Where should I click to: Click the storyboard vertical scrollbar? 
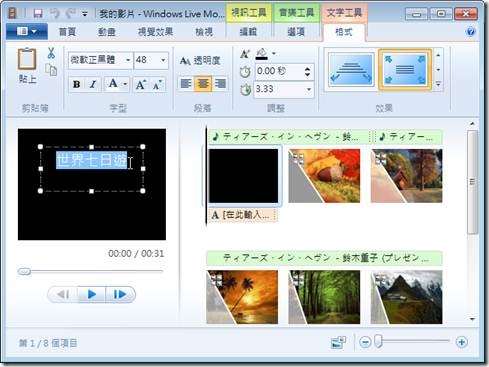click(472, 182)
